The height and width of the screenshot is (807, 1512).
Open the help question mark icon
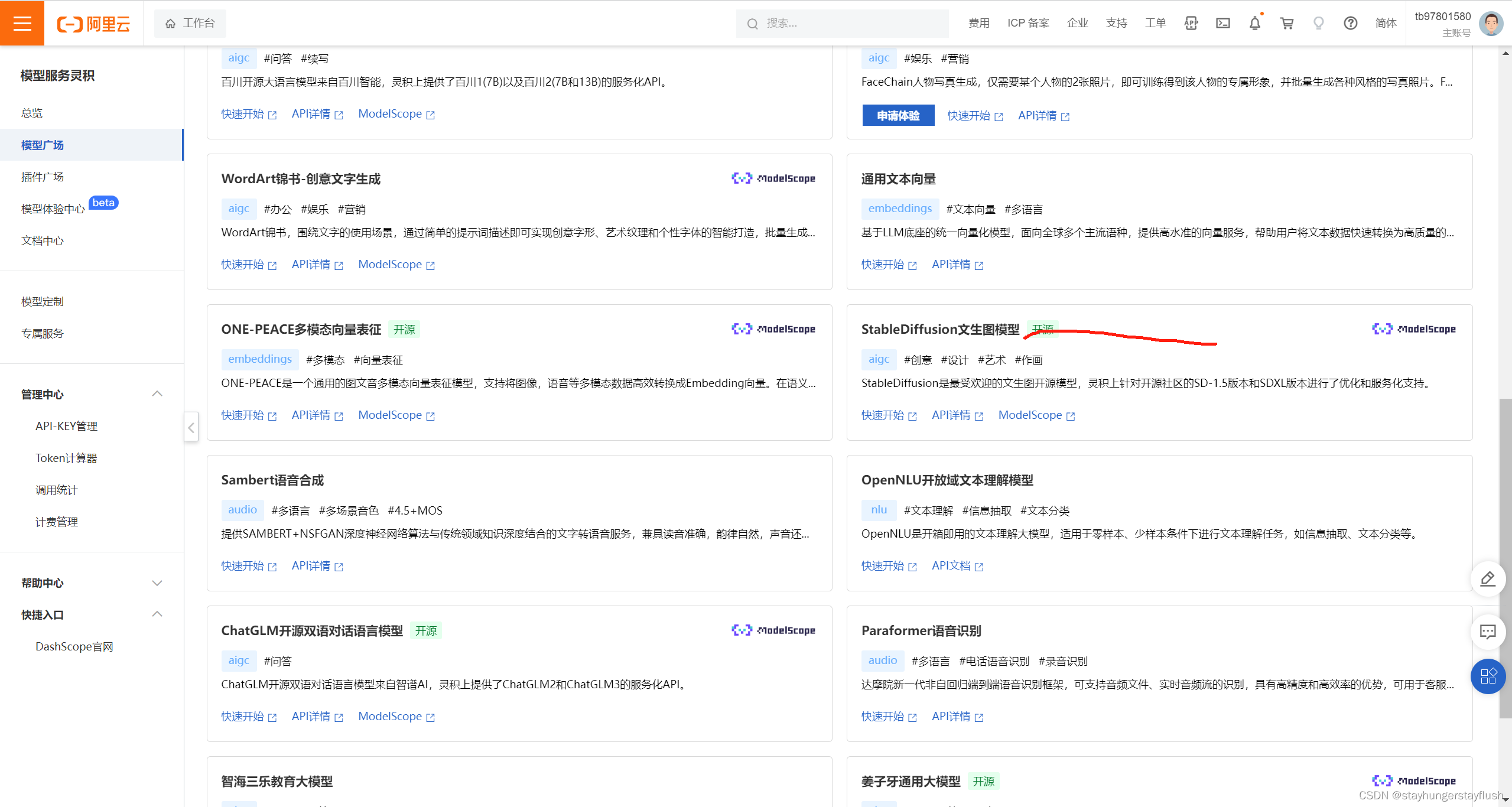(x=1351, y=23)
